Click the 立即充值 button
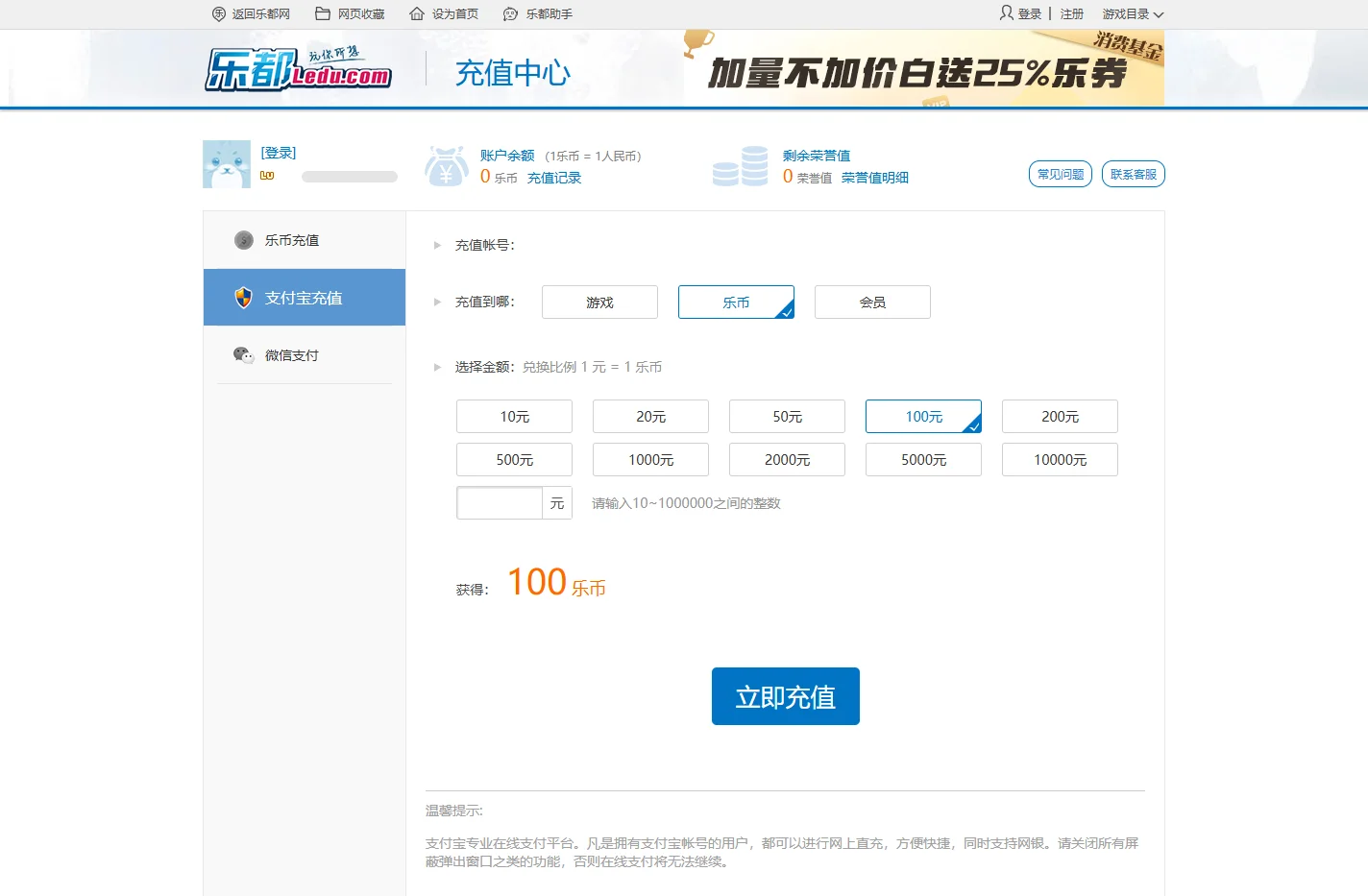The height and width of the screenshot is (896, 1368). pos(786,696)
